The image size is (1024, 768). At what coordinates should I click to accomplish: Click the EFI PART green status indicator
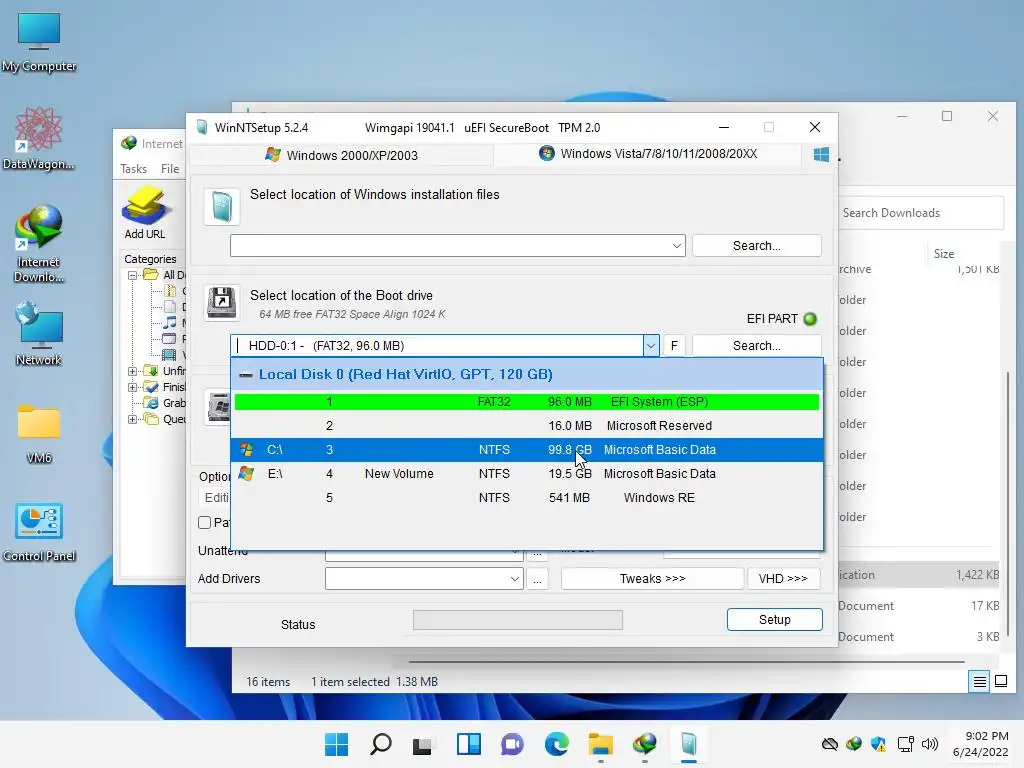pyautogui.click(x=810, y=319)
